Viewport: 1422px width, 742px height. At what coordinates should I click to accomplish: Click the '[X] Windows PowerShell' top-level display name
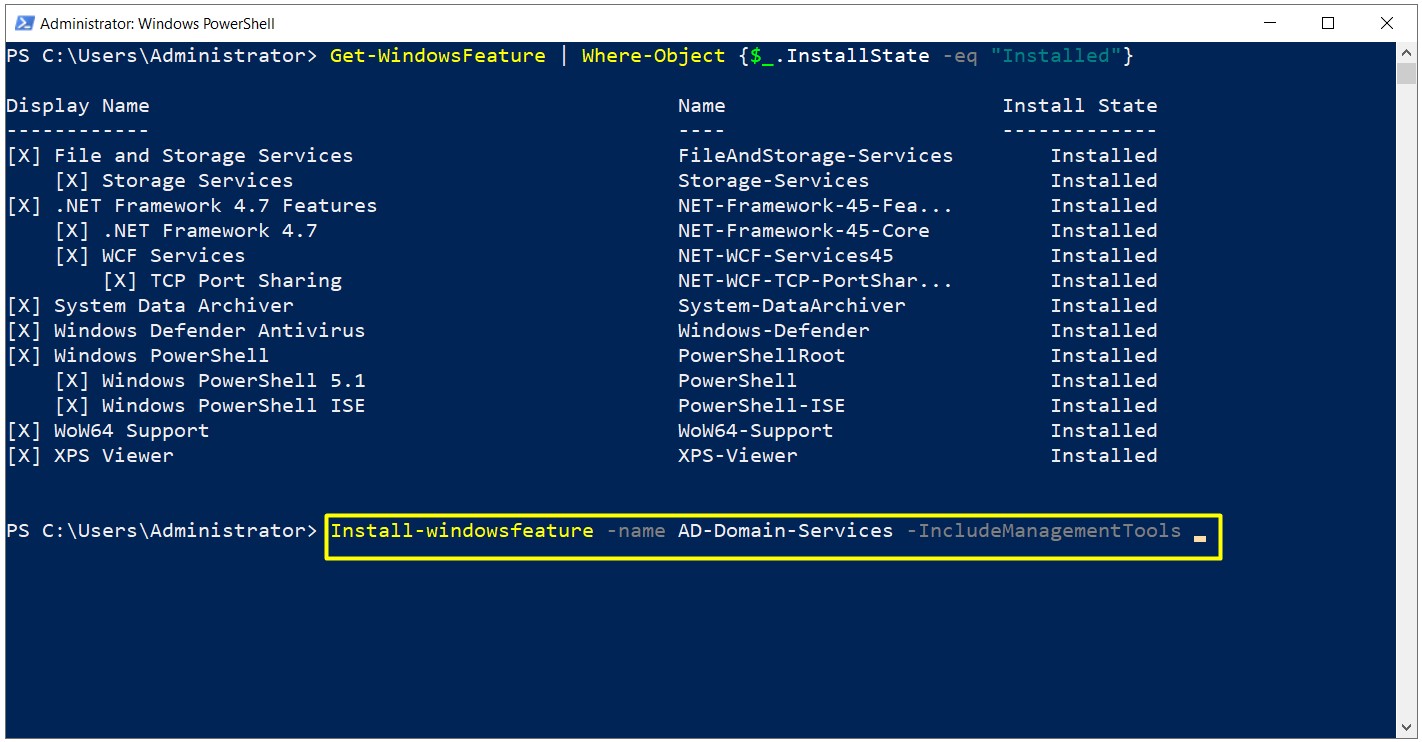point(138,356)
